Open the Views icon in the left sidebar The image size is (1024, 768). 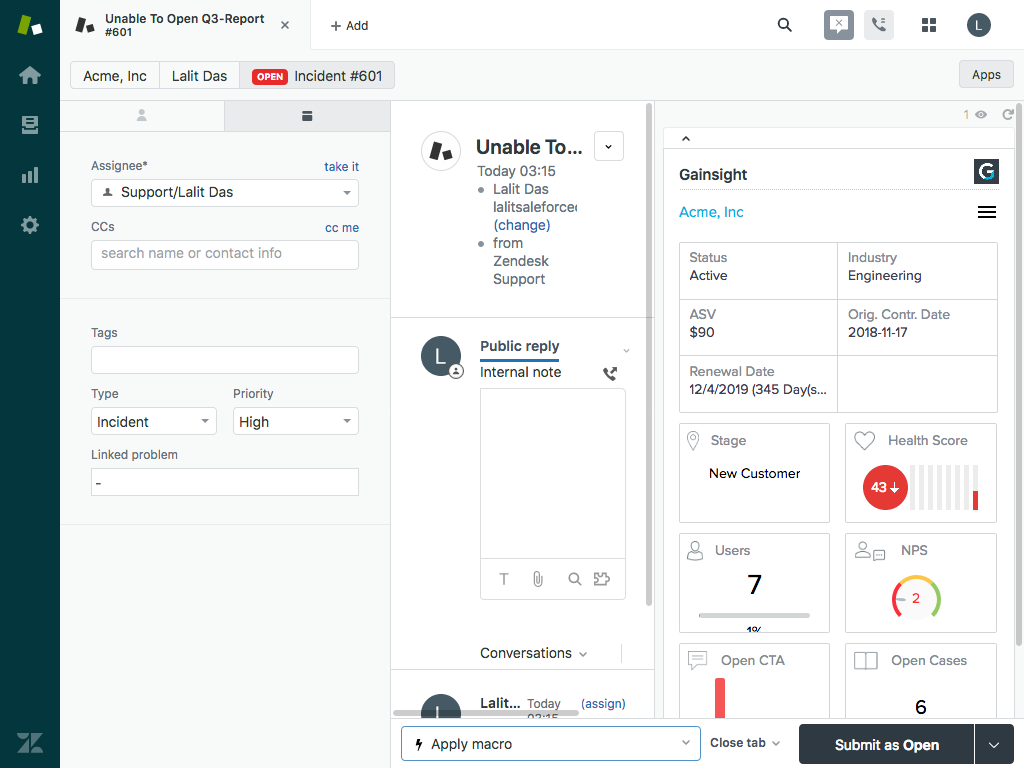(x=29, y=125)
